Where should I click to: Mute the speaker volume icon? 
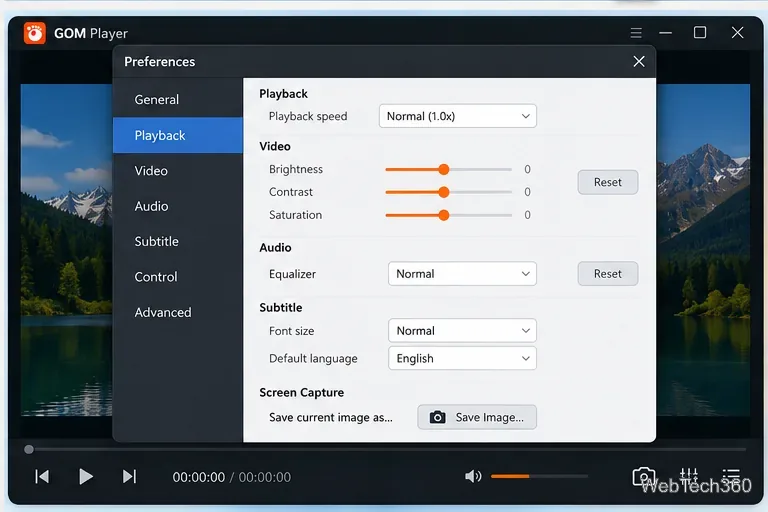coord(473,476)
